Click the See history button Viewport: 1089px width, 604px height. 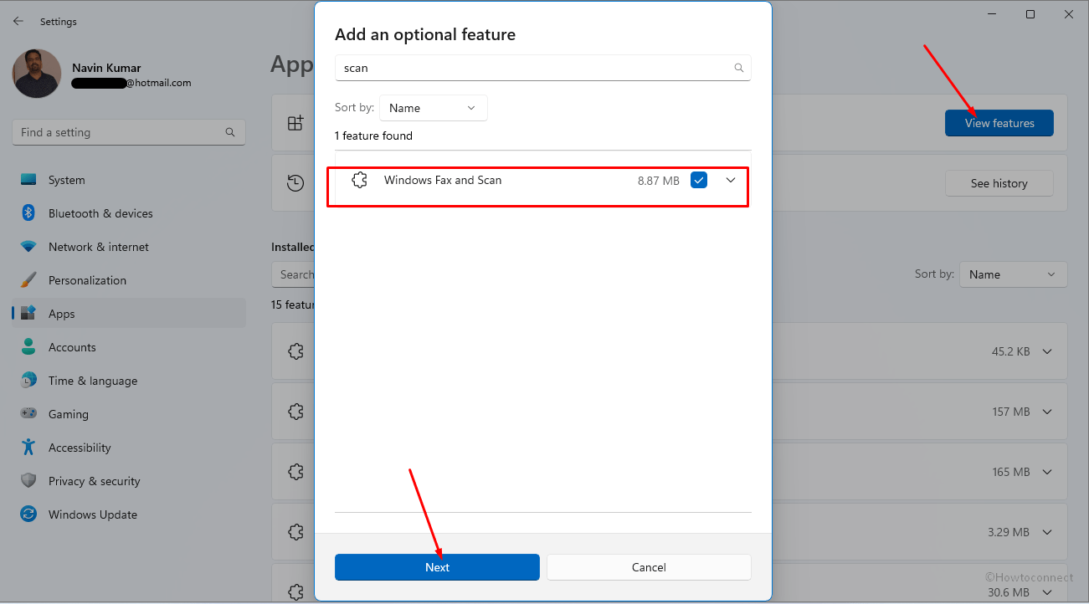(x=999, y=183)
